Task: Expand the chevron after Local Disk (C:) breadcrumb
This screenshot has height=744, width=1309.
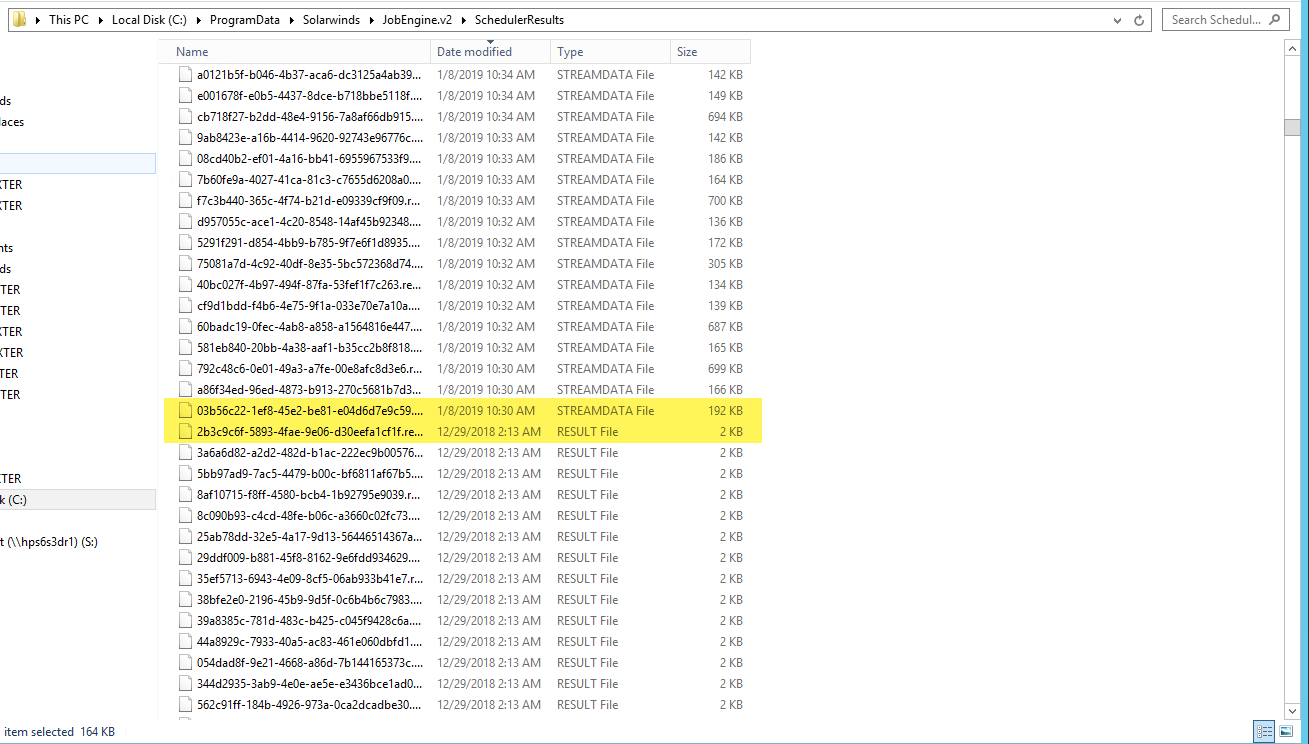Action: point(198,19)
